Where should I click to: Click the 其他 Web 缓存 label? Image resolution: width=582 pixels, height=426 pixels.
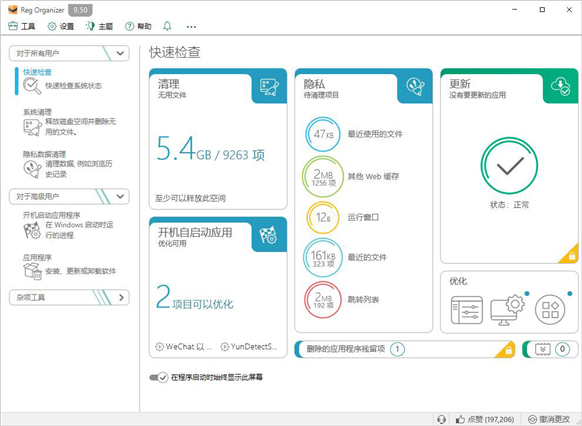[x=373, y=176]
